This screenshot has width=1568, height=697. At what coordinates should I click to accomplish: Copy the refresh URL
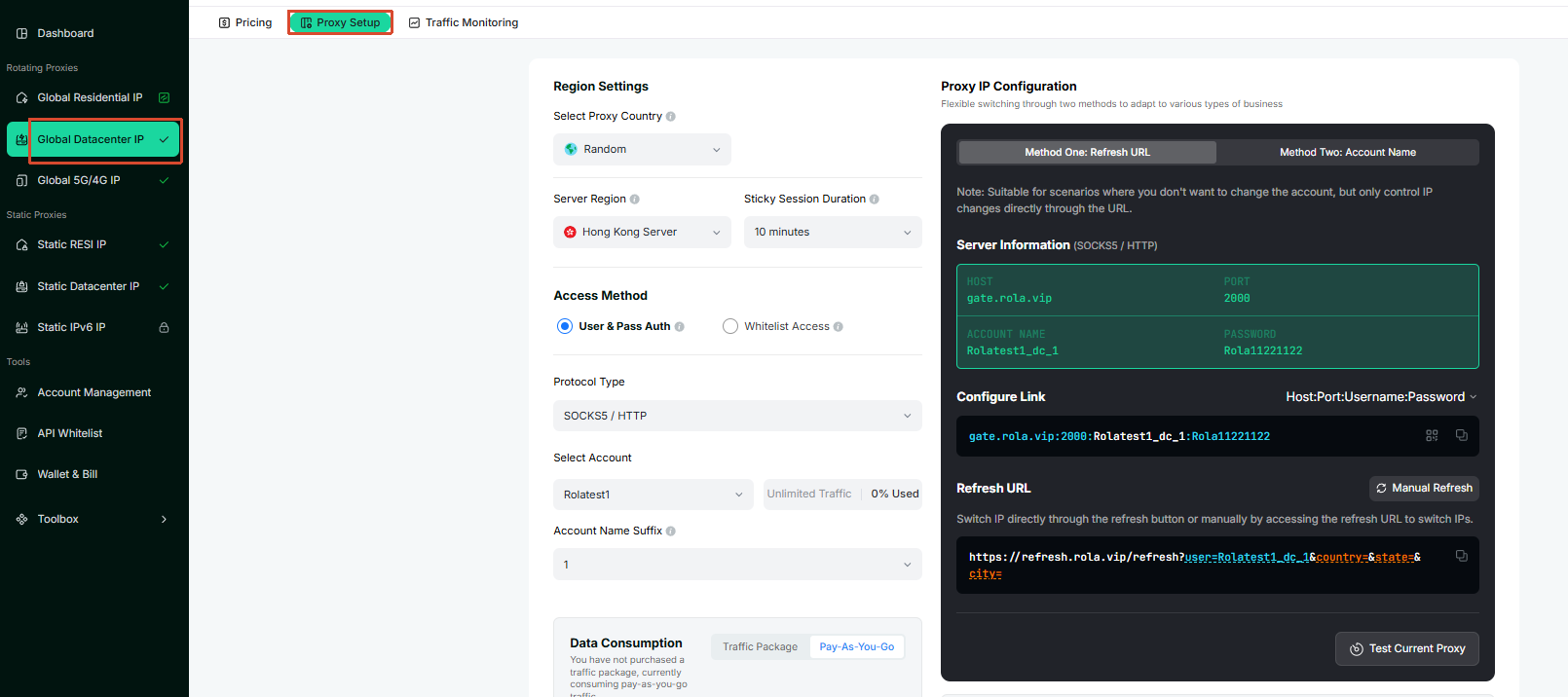tap(1461, 556)
